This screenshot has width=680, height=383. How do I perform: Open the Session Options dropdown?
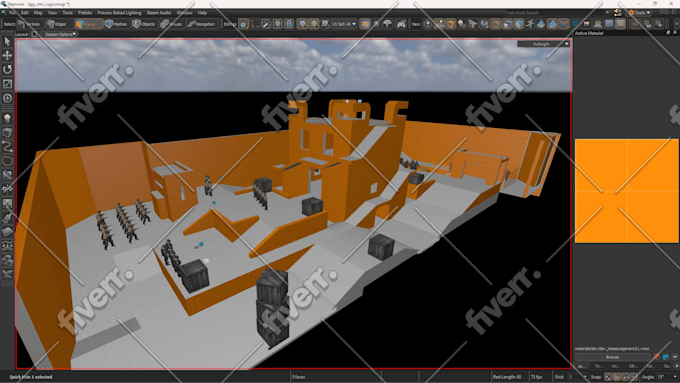coord(60,34)
